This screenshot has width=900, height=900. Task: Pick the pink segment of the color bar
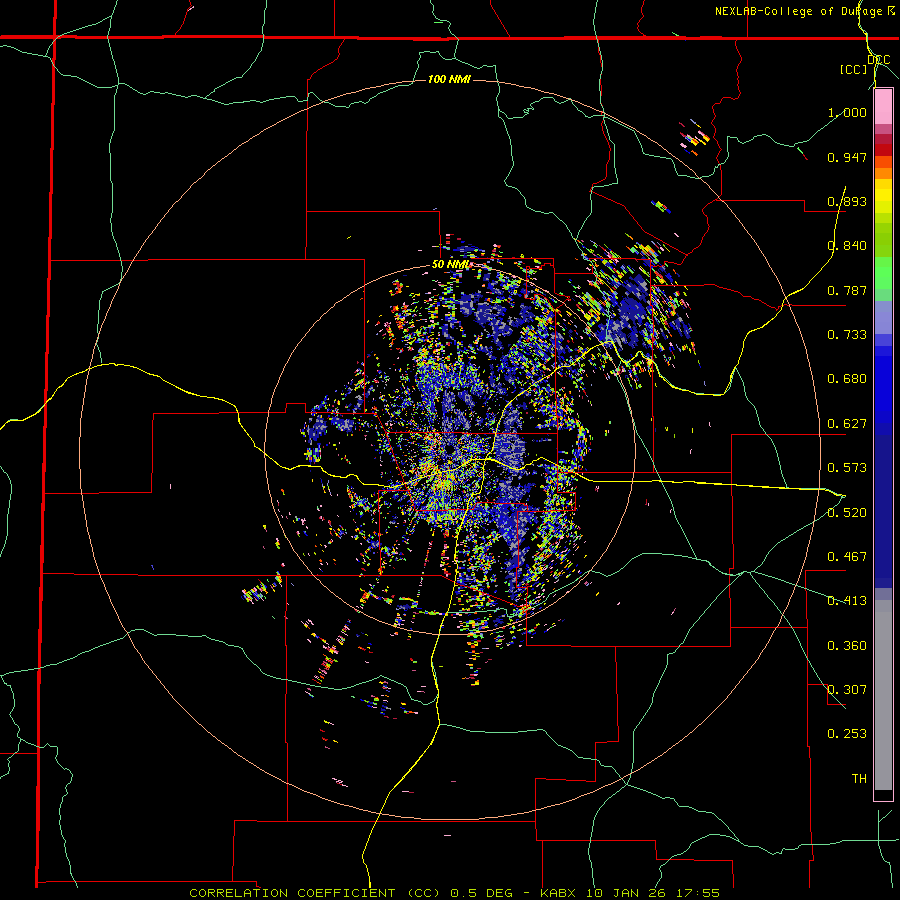click(x=883, y=107)
